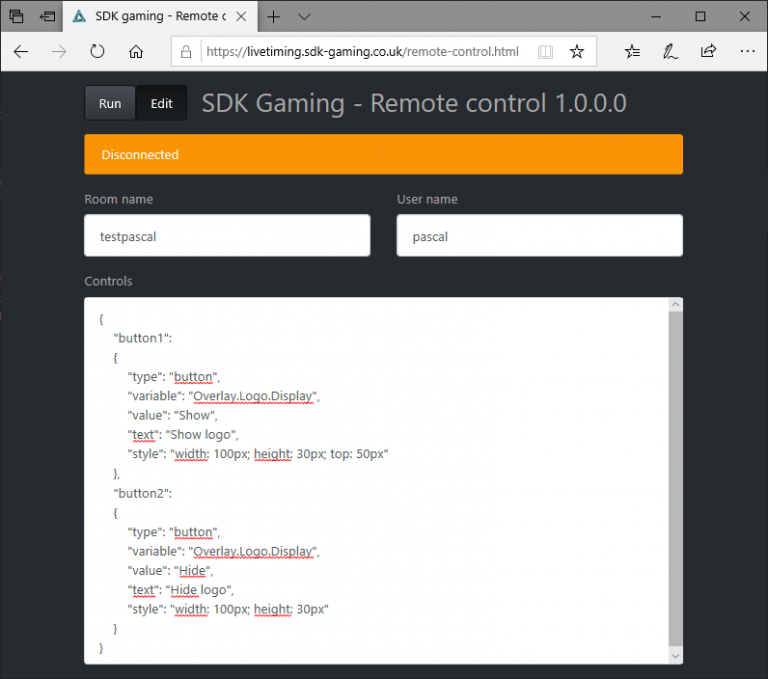Minimize the browser window
The height and width of the screenshot is (679, 768).
tap(656, 17)
